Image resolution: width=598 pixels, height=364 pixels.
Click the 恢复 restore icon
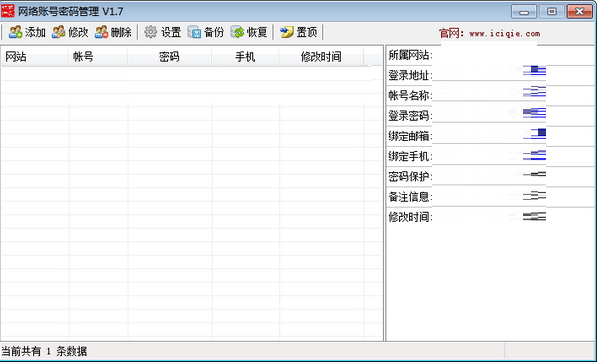(237, 32)
